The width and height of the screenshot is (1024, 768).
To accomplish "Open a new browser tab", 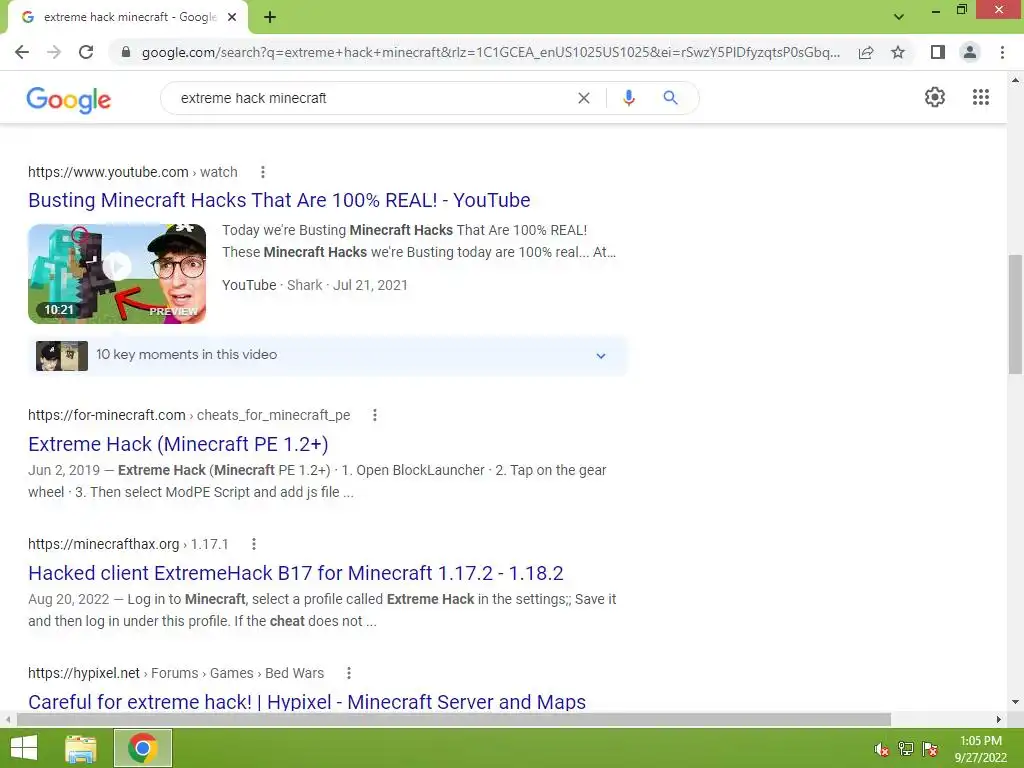I will (x=270, y=17).
